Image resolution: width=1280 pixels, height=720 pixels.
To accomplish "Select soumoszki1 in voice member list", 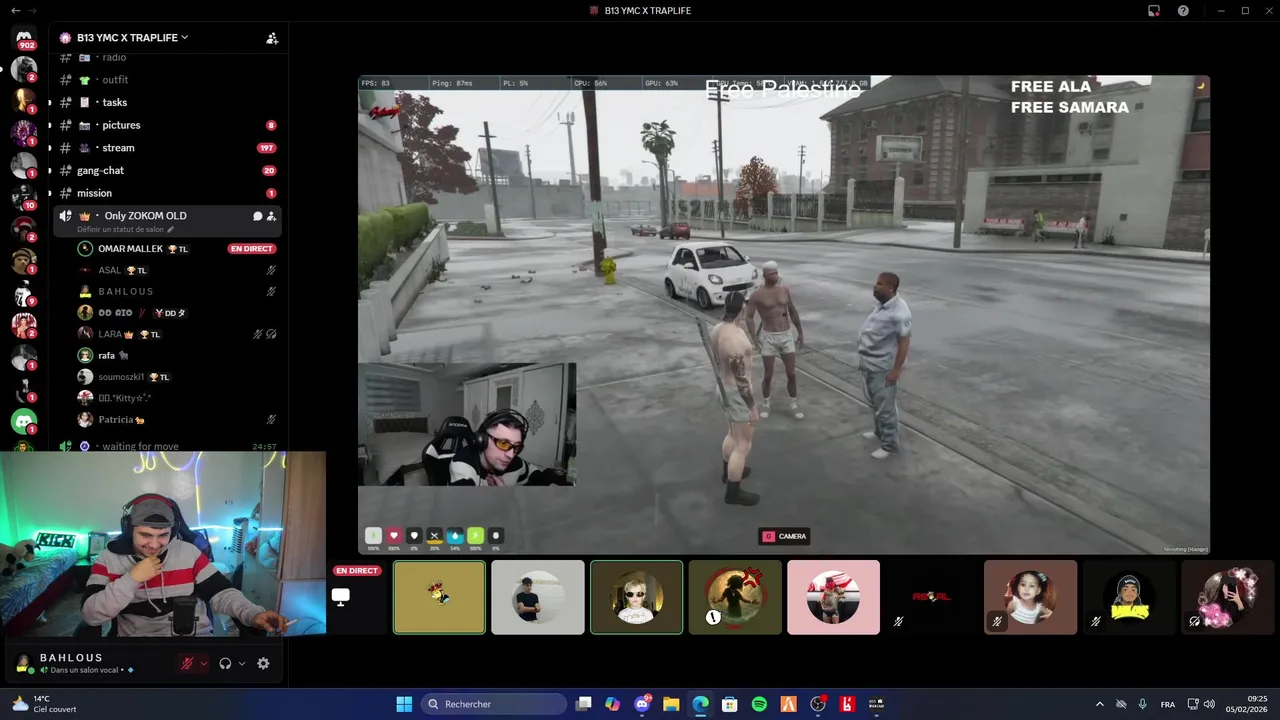I will coord(177,377).
